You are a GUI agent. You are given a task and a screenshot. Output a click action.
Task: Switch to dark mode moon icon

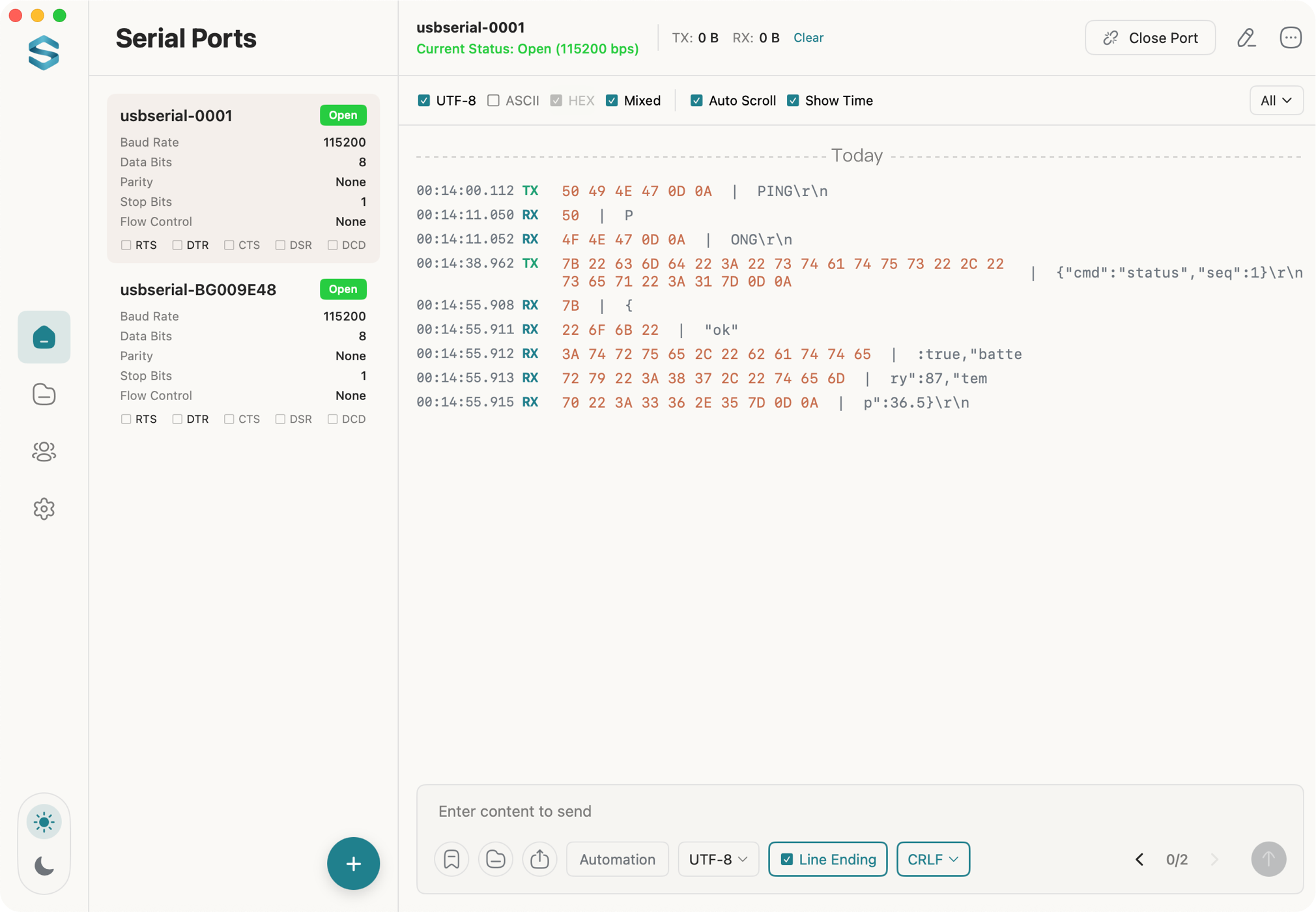coord(44,866)
